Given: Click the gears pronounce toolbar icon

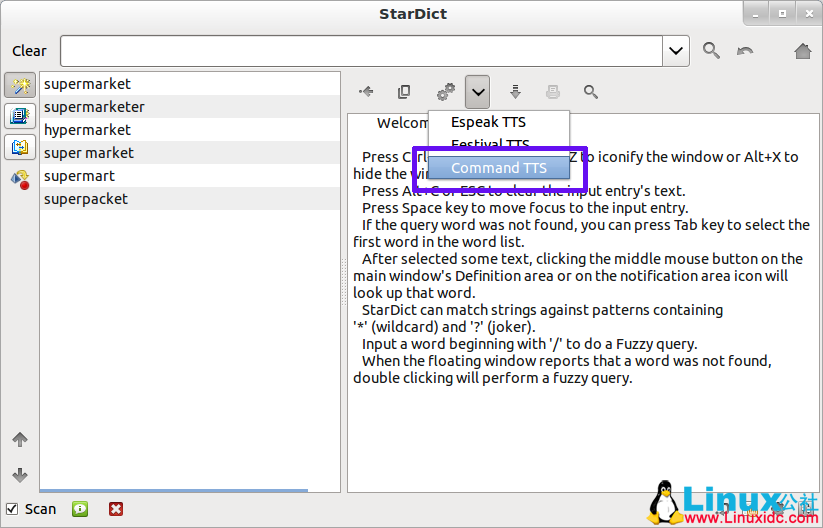Looking at the screenshot, I should coord(446,92).
